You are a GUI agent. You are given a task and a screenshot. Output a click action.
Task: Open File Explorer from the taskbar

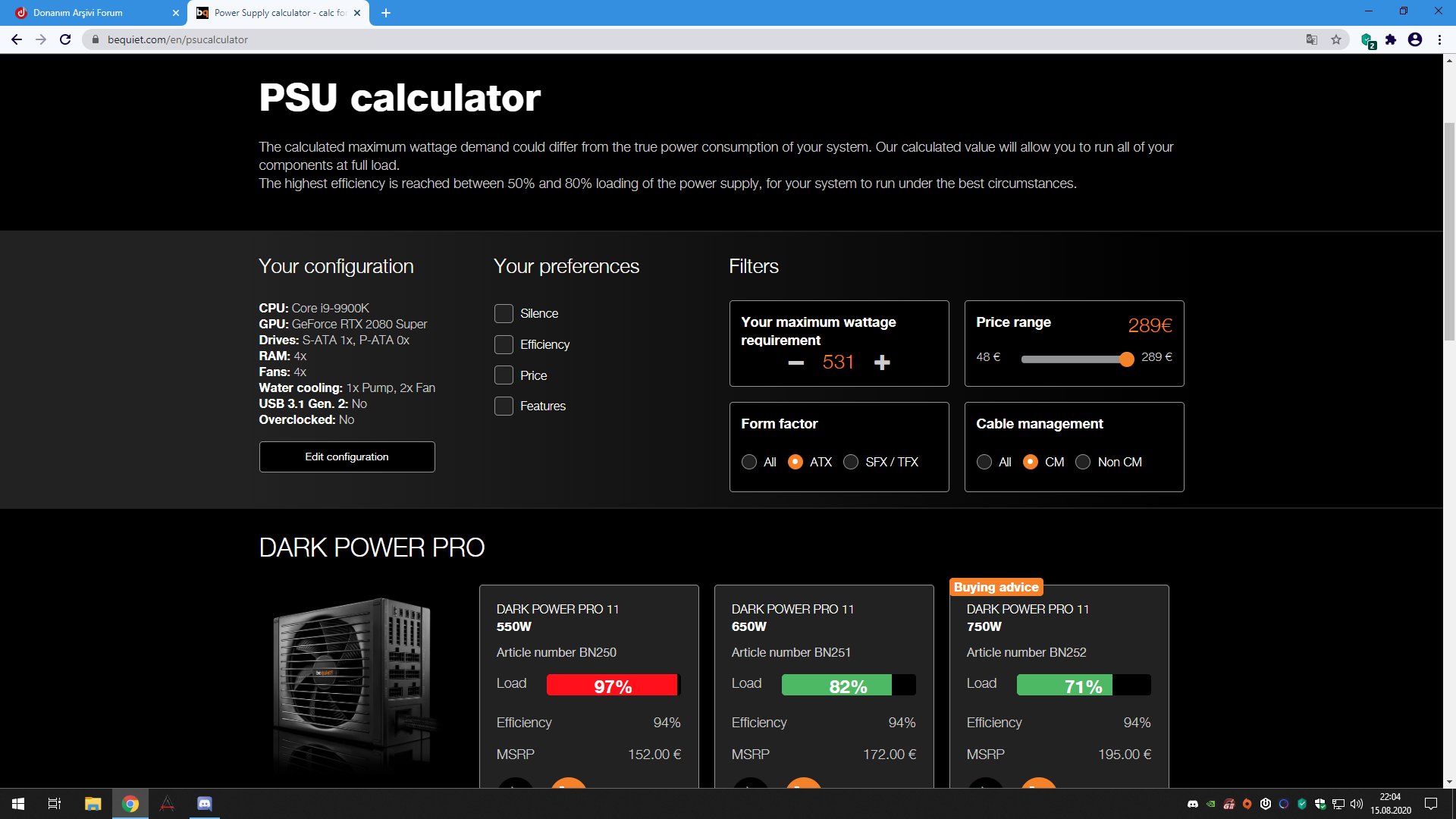(93, 804)
